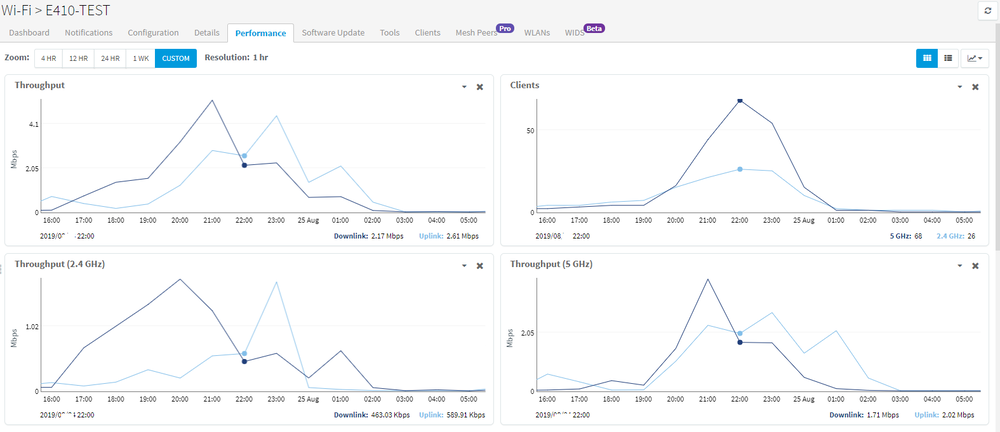
Task: Click Downlink data point in Throughput chart
Action: 244,165
